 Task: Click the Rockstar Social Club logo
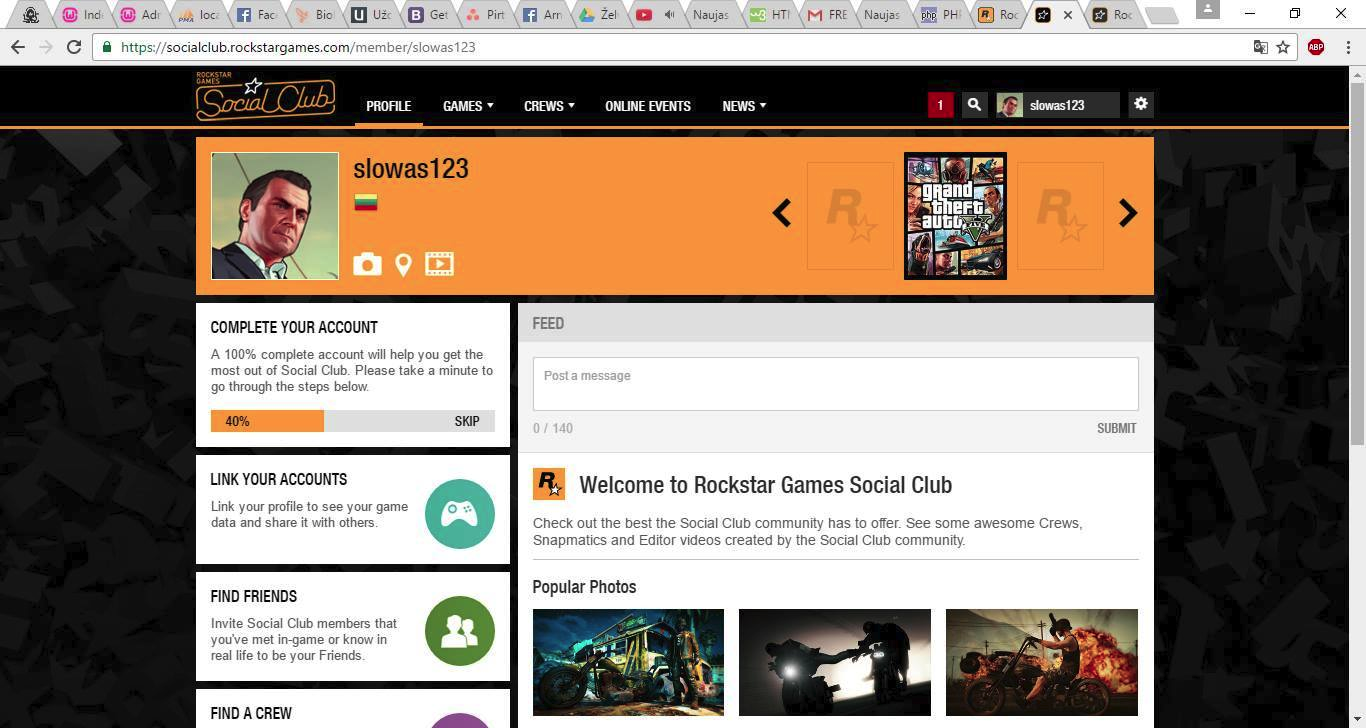pos(265,97)
